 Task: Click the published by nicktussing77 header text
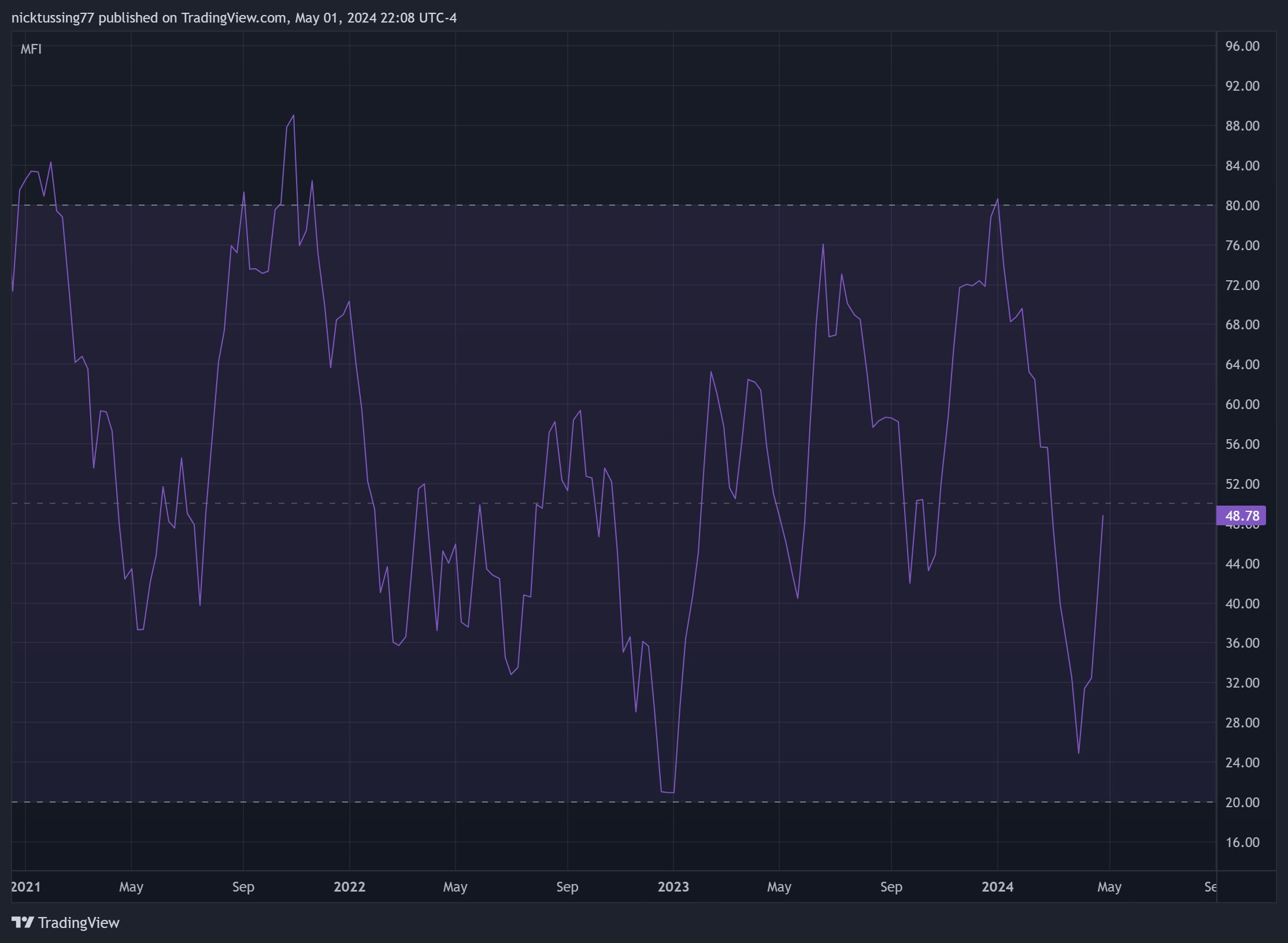click(234, 18)
